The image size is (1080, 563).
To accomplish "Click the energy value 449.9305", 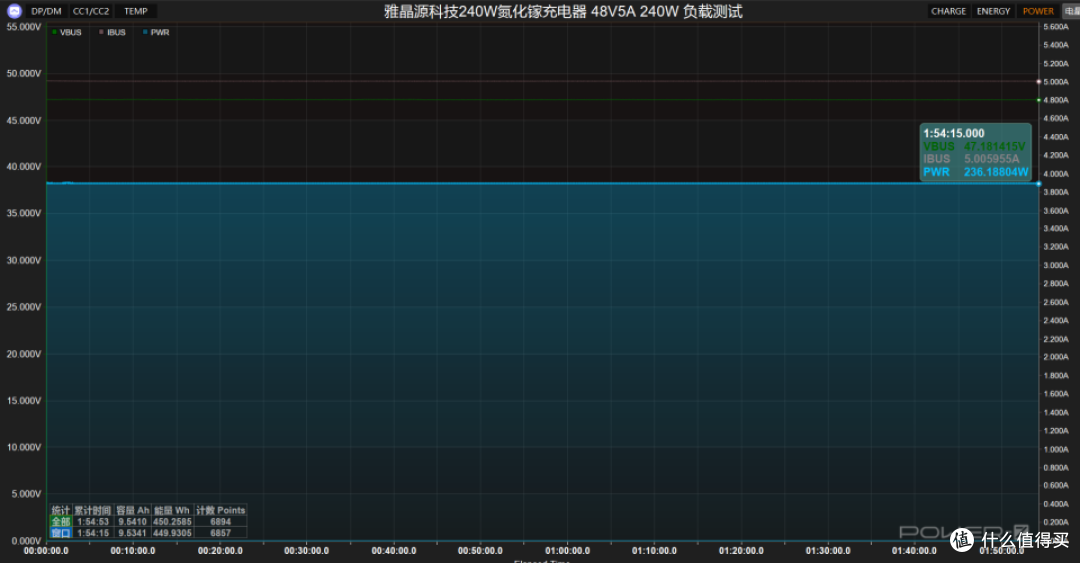I will (172, 533).
